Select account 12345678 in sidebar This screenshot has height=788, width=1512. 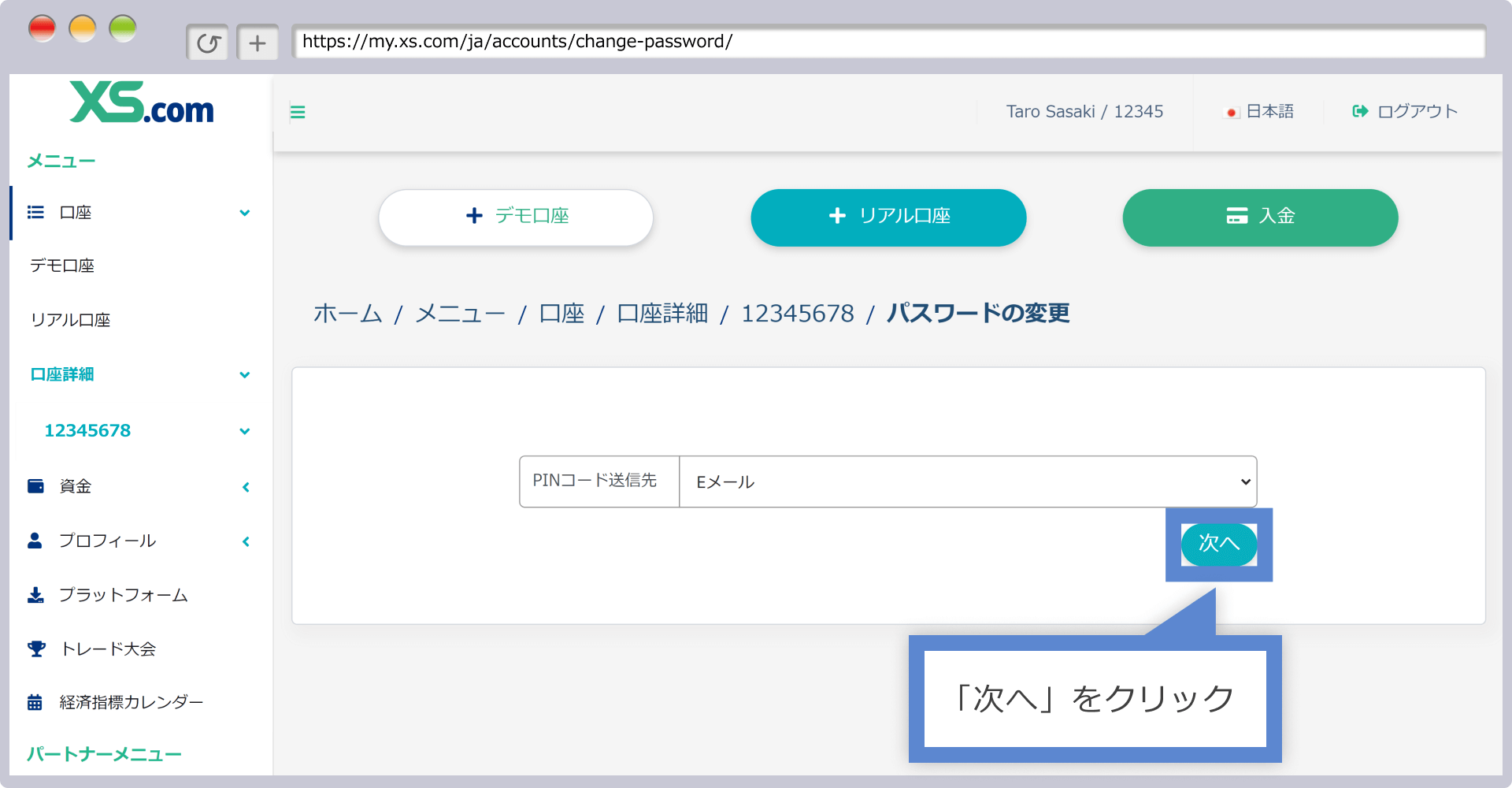(x=87, y=430)
